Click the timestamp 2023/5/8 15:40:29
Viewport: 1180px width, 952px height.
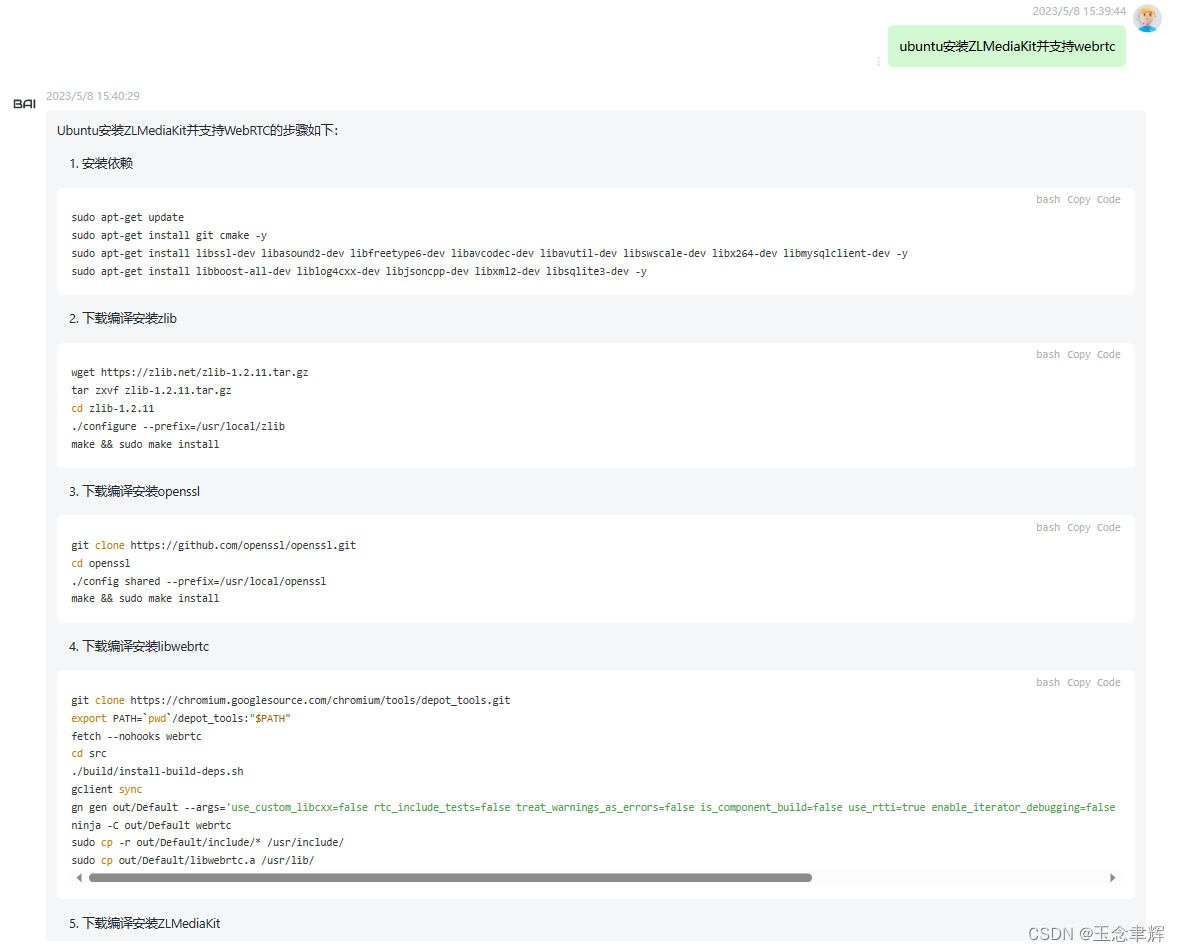tap(93, 96)
